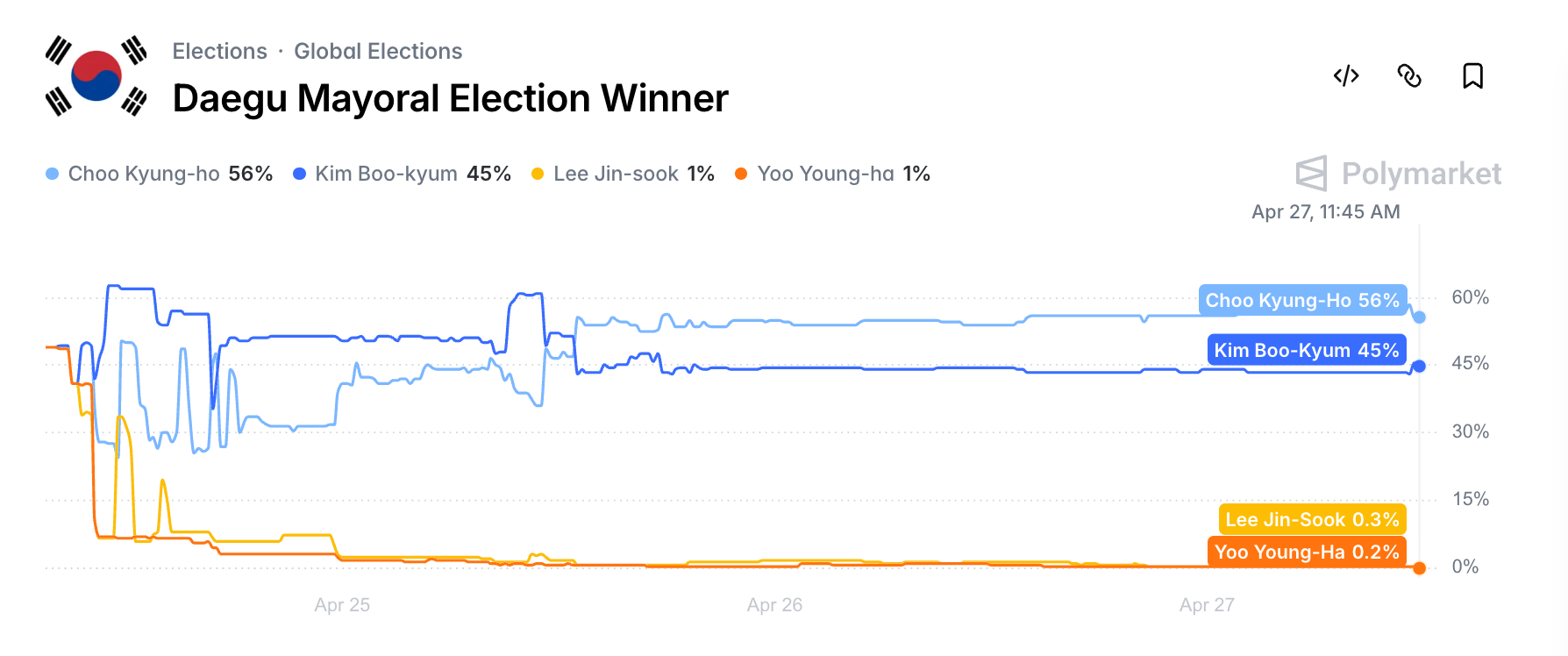Click the Apr 26 axis date marker
Viewport: 1568px width, 656px height.
pyautogui.click(x=774, y=605)
